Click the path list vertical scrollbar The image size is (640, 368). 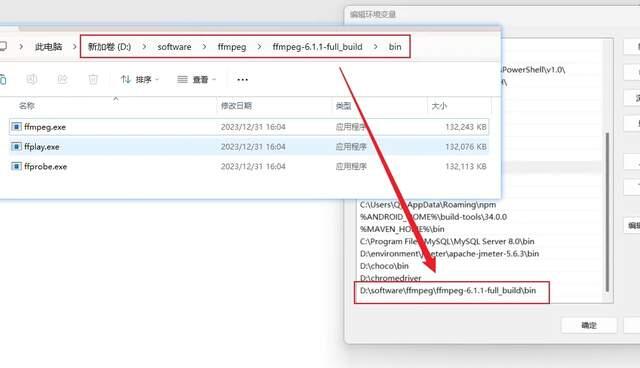coord(607,212)
